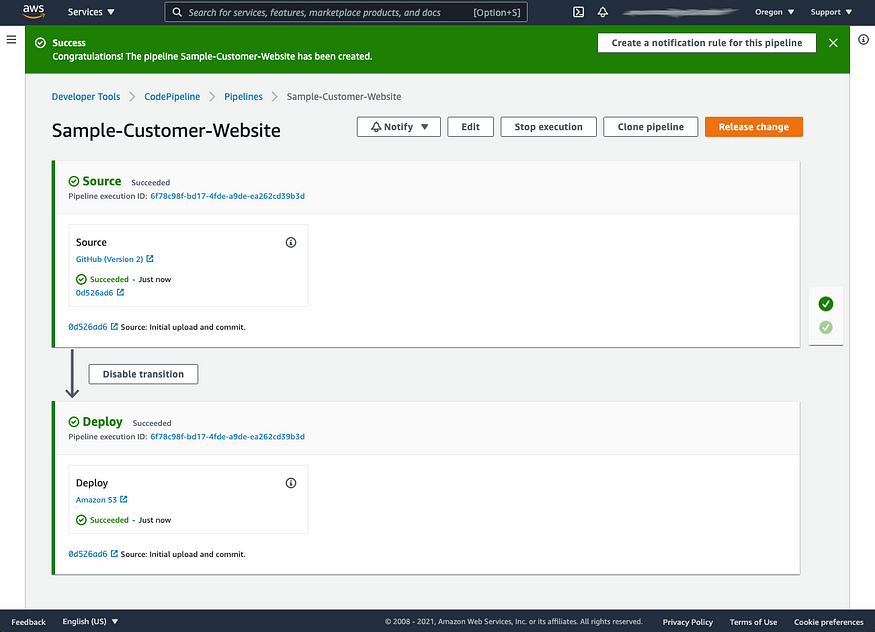Screen dimensions: 875x632
Task: Click Disable transition button
Action: point(143,374)
